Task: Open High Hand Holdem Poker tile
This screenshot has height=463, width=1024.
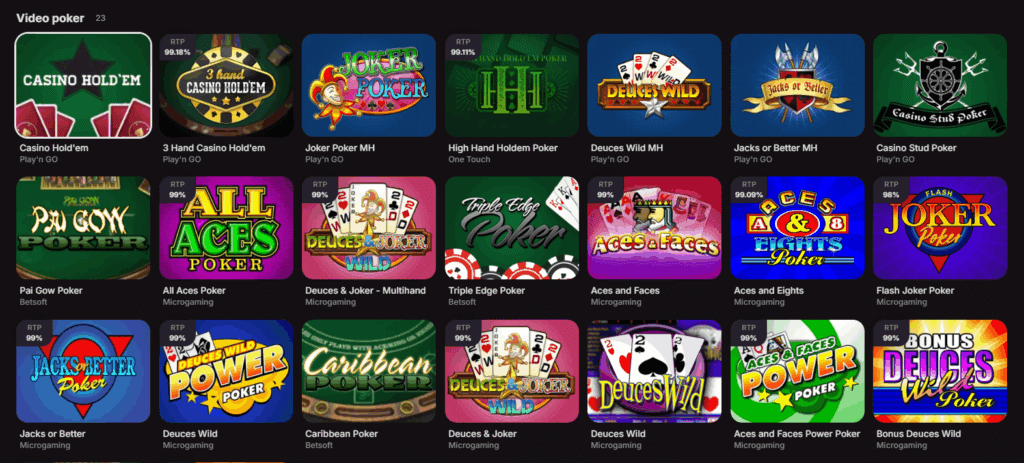Action: tap(512, 85)
